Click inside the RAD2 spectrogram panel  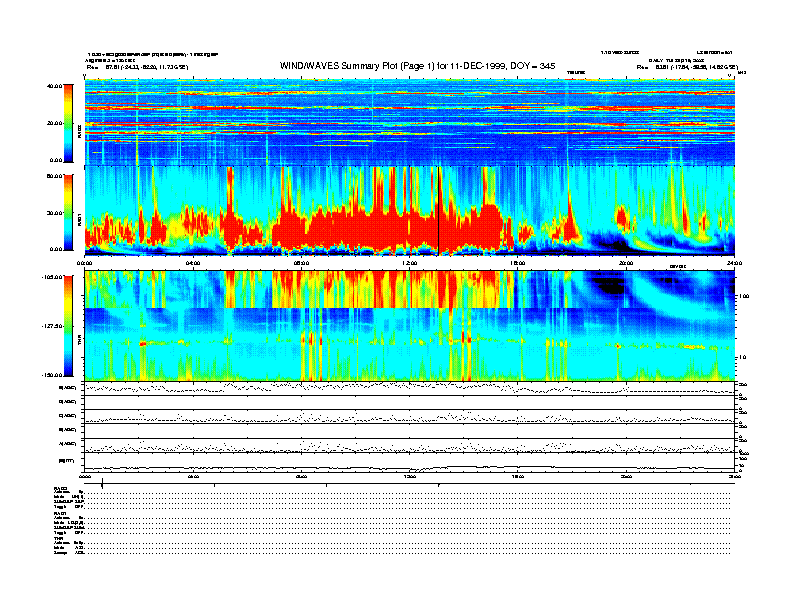(x=410, y=122)
